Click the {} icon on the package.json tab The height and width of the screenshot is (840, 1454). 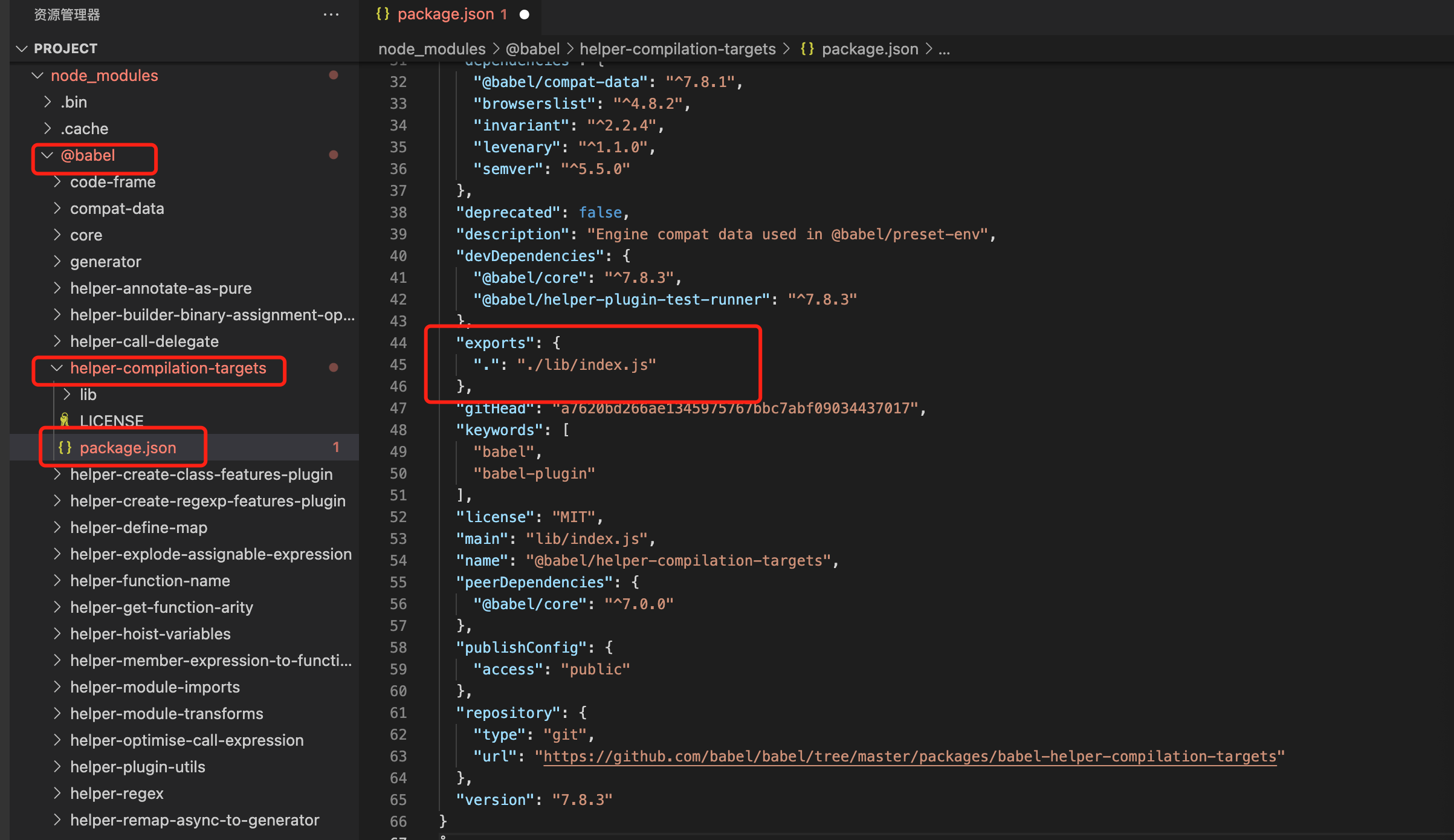pyautogui.click(x=383, y=14)
